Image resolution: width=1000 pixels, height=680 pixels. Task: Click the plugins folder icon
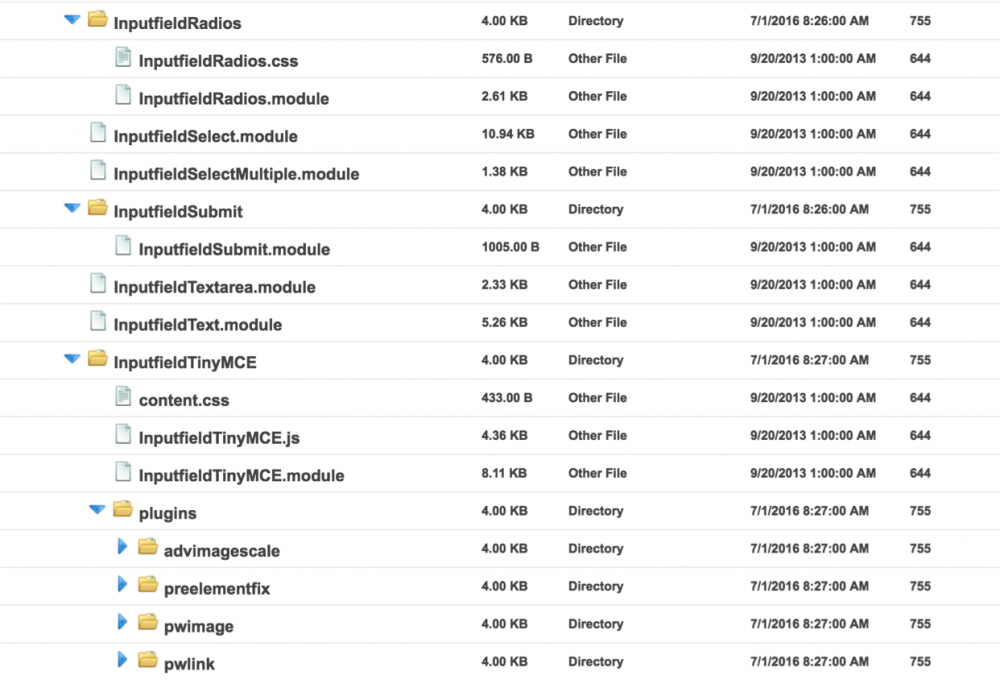click(x=123, y=511)
